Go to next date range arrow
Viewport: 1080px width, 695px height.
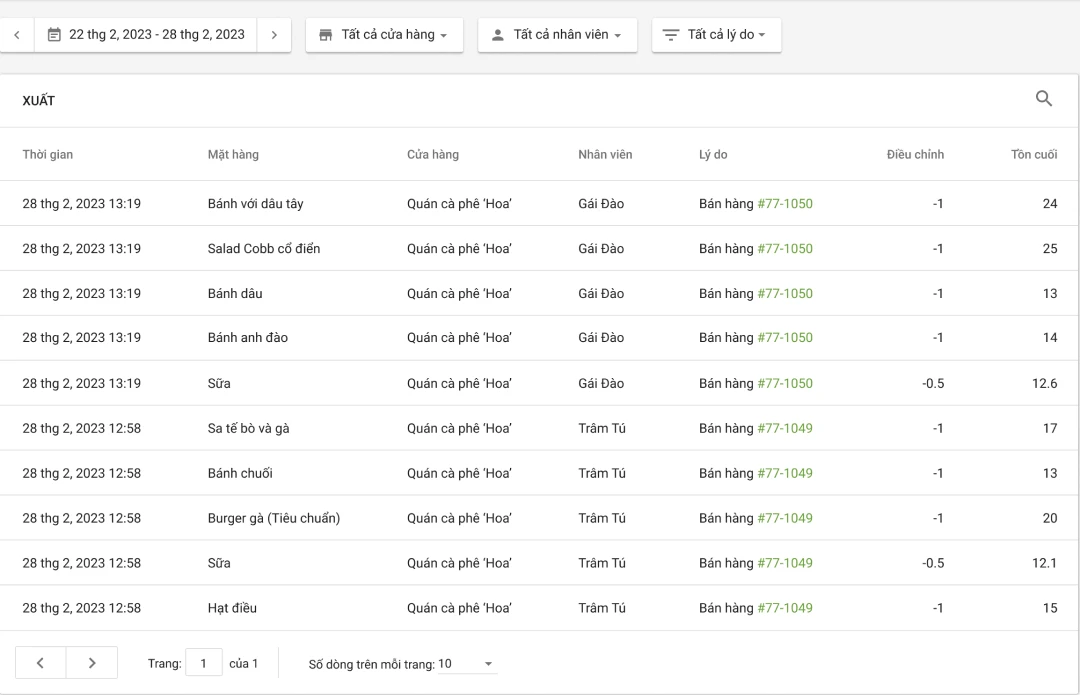pyautogui.click(x=274, y=35)
